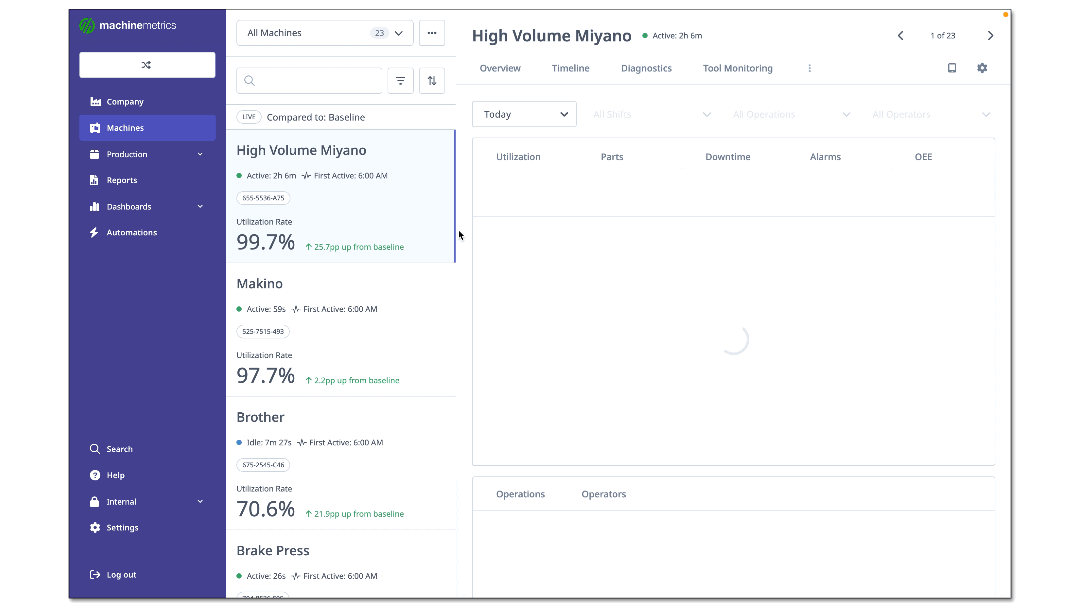Open Settings in the sidebar
The image size is (1080, 608).
click(147, 527)
